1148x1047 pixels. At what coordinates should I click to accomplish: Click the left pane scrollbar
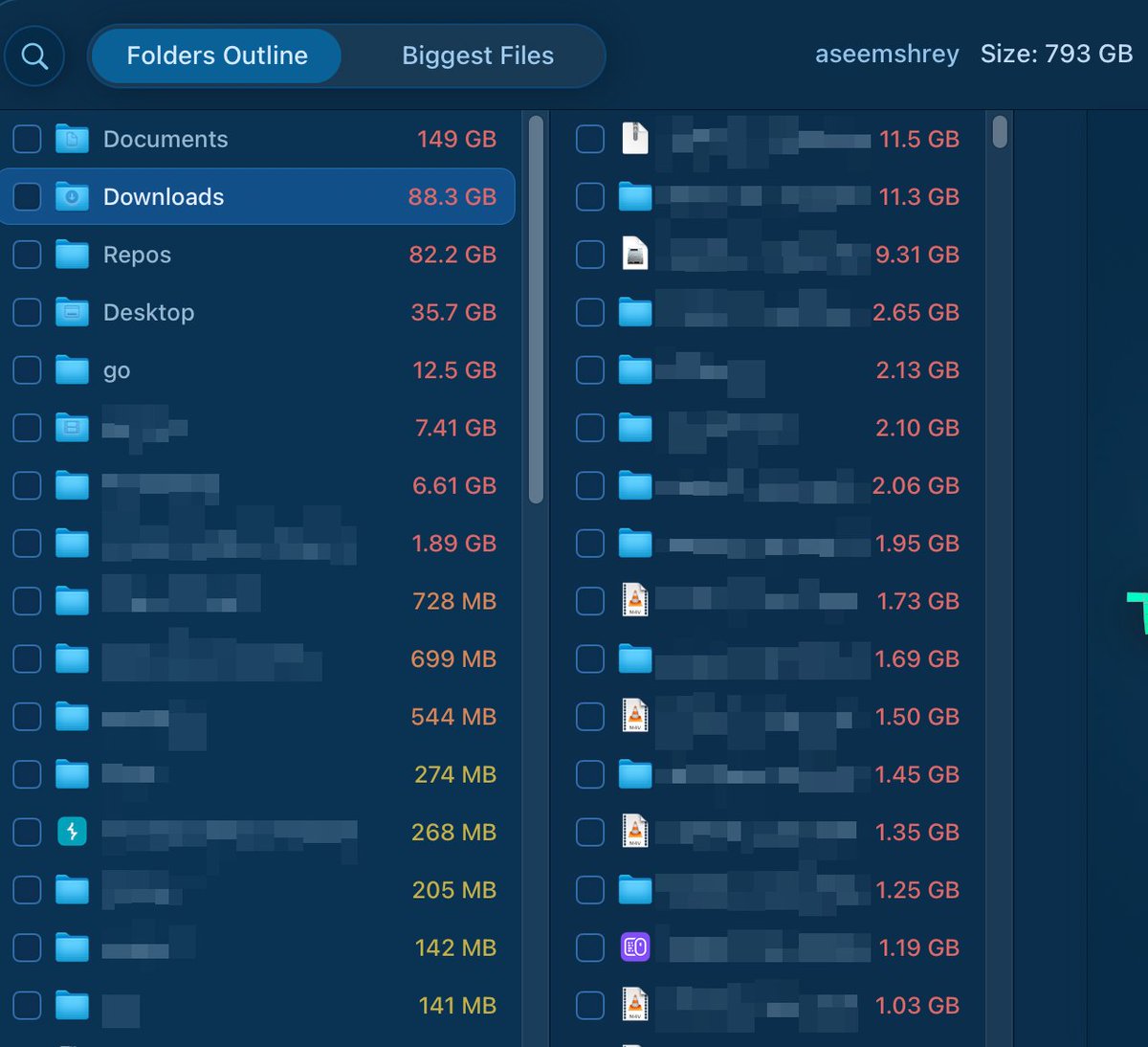click(x=536, y=308)
